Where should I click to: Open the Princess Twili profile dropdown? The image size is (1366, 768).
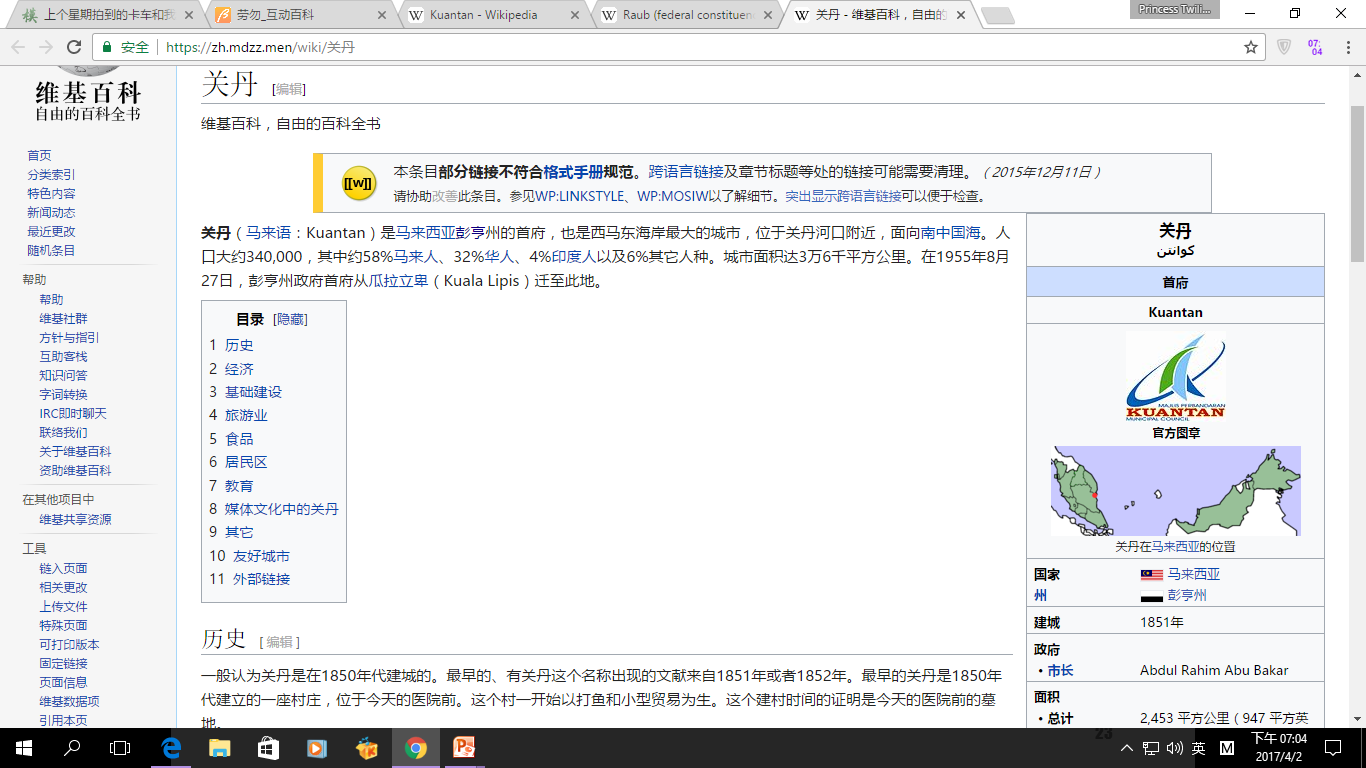click(x=1178, y=10)
